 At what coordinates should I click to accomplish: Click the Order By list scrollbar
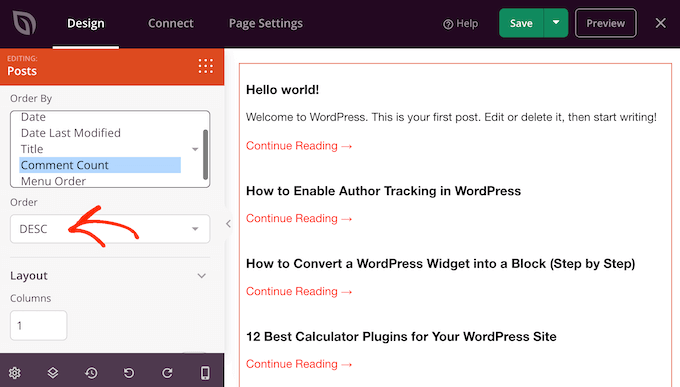tap(205, 154)
